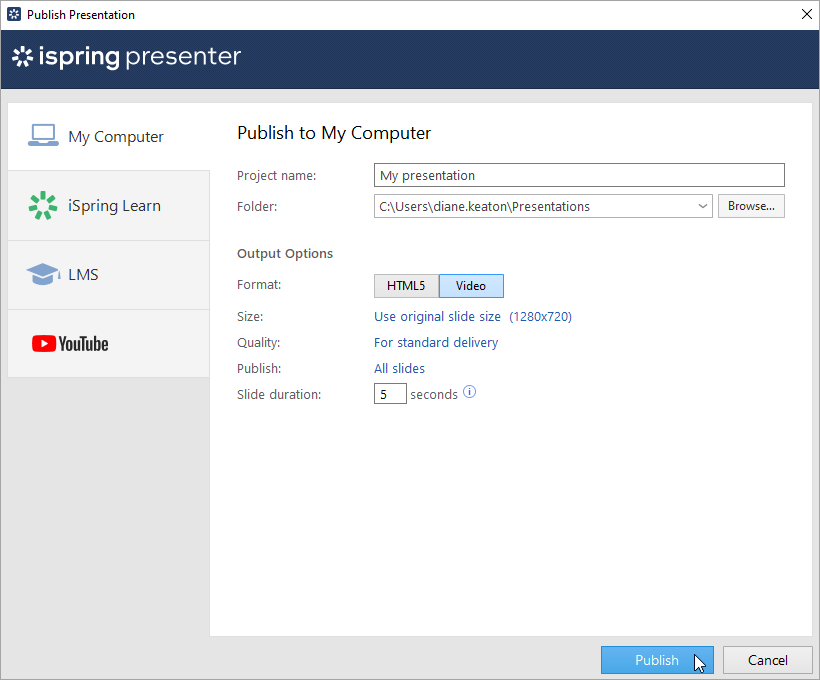Click the iSpring Learn green starburst icon
The height and width of the screenshot is (680, 820).
(x=43, y=206)
